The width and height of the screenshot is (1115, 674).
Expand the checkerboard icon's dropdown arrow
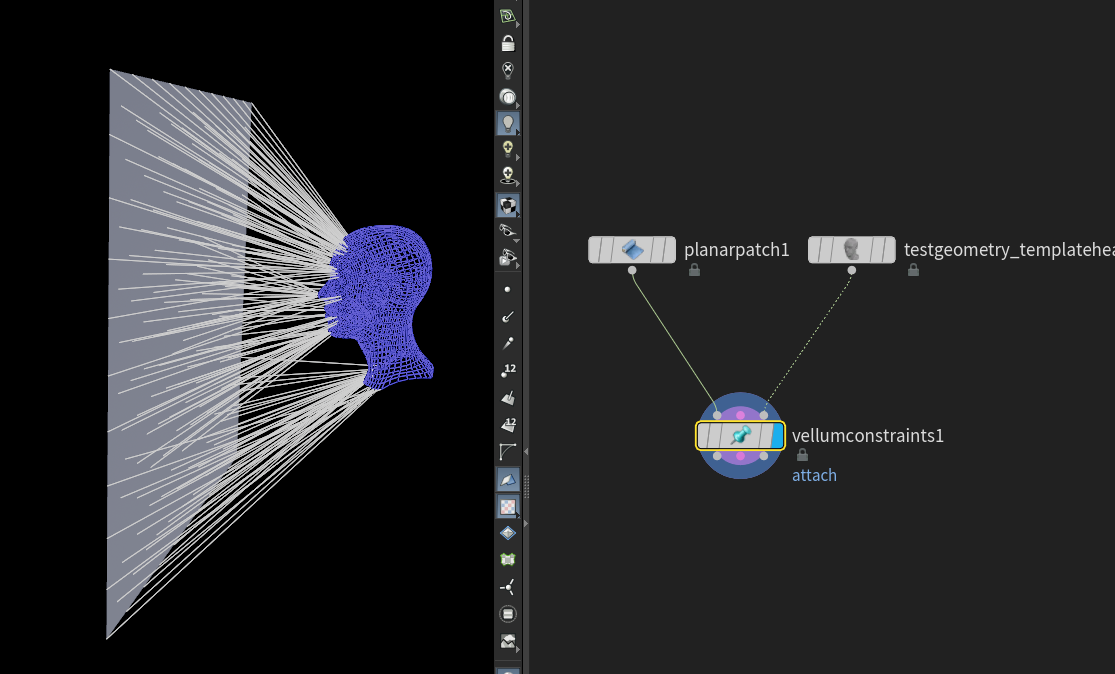[x=518, y=515]
